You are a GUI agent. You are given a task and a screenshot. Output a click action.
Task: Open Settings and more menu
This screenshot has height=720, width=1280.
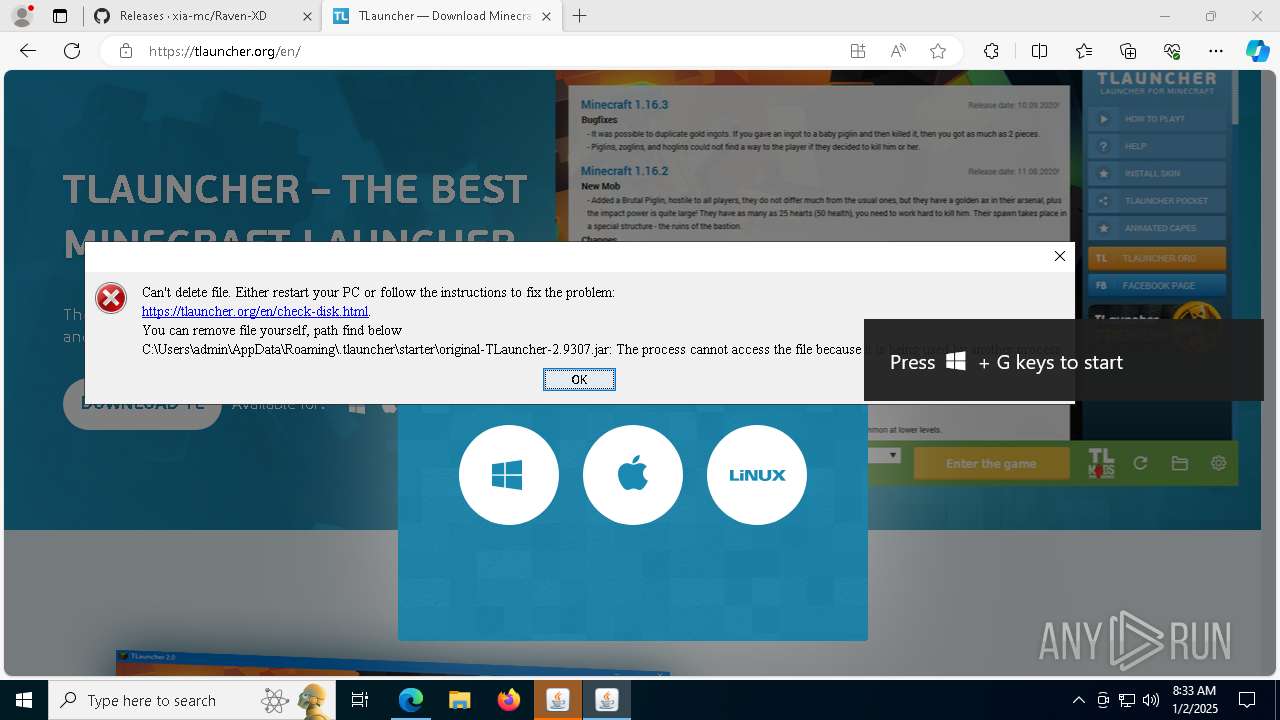click(1216, 51)
